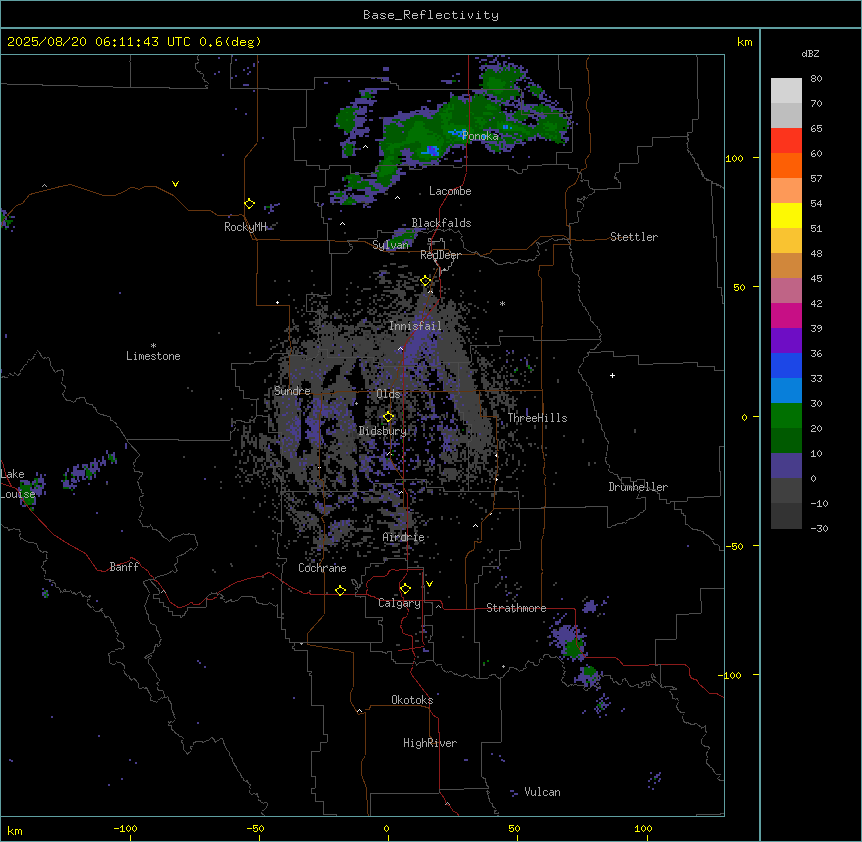Image resolution: width=862 pixels, height=842 pixels.
Task: Click the ThreeHills label
Action: coord(537,418)
